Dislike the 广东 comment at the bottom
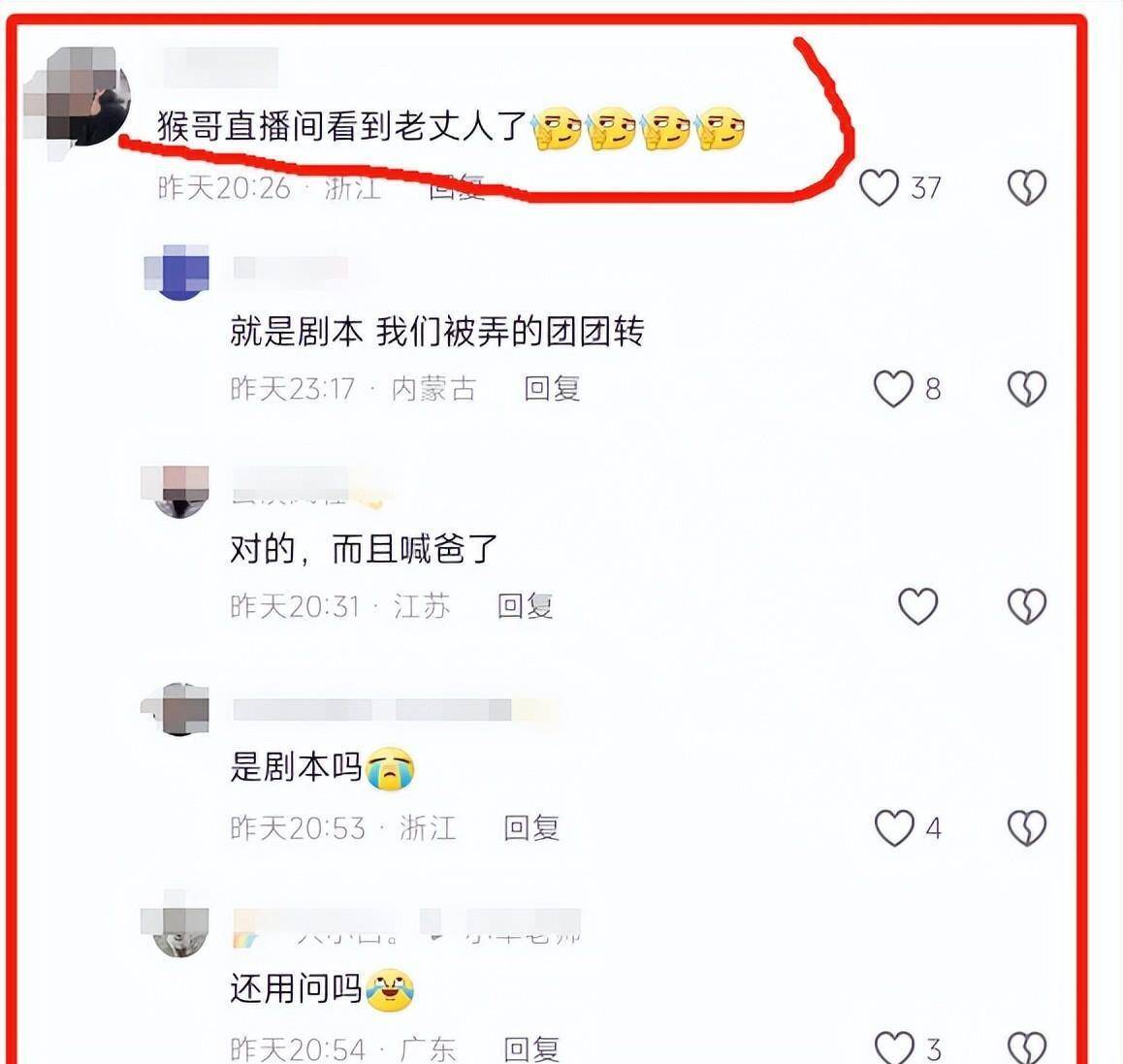Viewport: 1123px width, 1064px height. tap(1027, 1048)
